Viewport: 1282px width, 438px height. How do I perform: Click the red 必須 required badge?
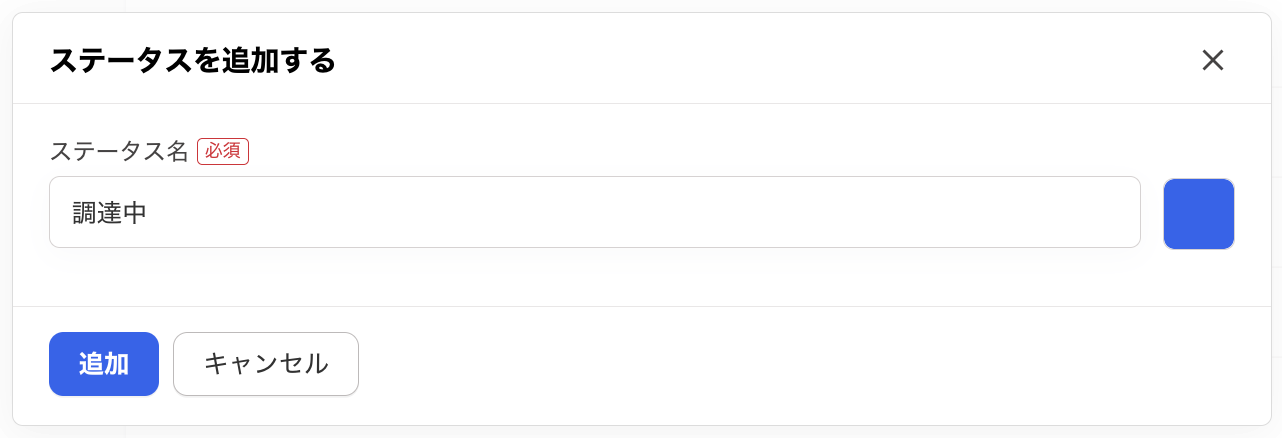(222, 151)
